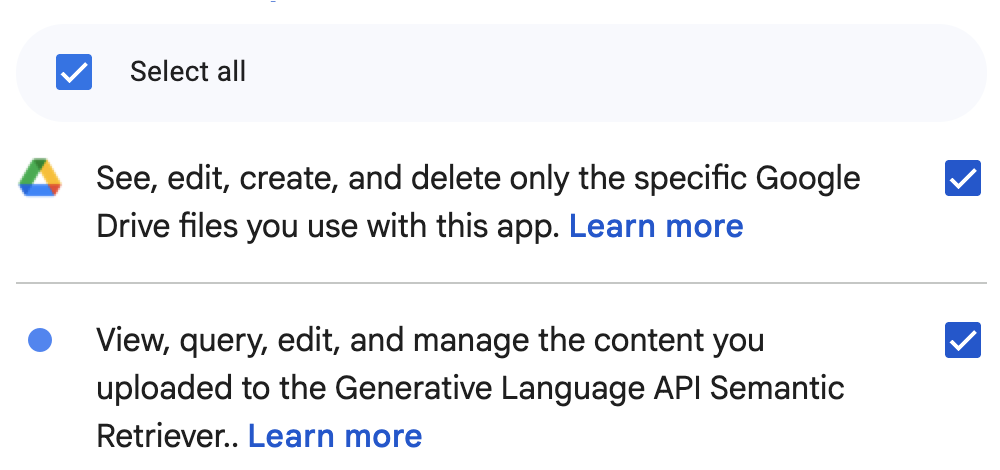
Task: Click the white checkmark inside Select all box
Action: (x=74, y=72)
